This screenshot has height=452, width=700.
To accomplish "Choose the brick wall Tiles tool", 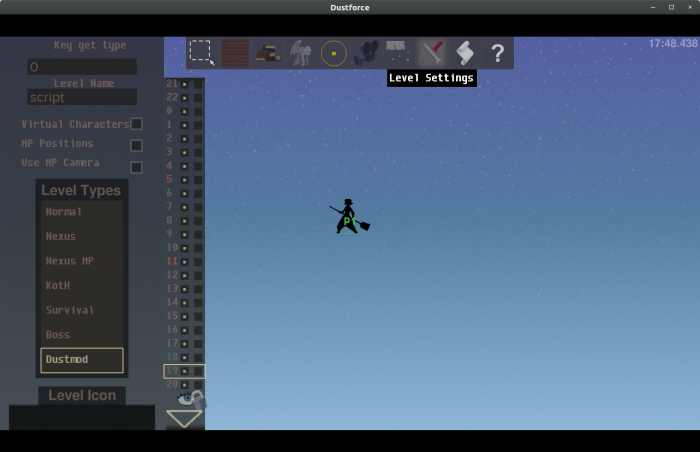I will [x=235, y=53].
